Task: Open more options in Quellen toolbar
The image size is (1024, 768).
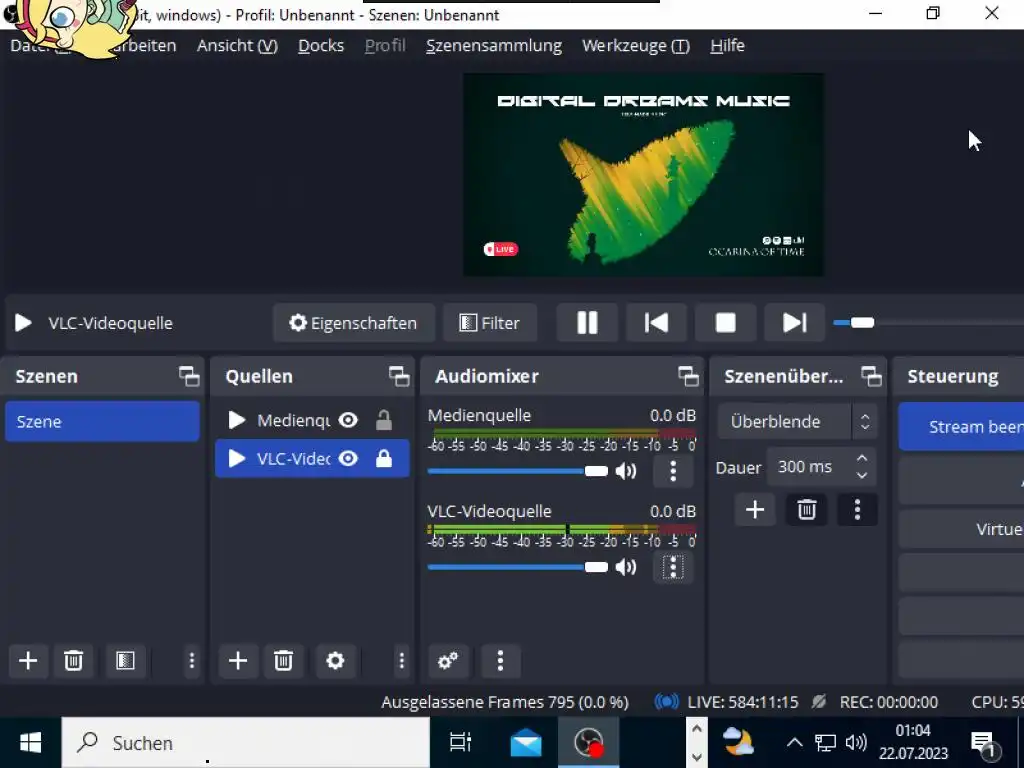Action: [x=402, y=661]
